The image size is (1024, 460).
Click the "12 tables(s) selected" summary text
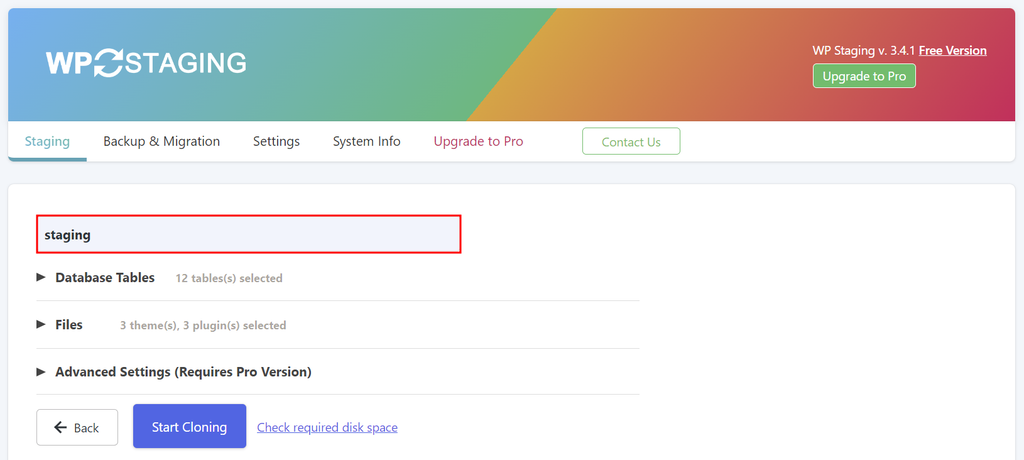[229, 278]
